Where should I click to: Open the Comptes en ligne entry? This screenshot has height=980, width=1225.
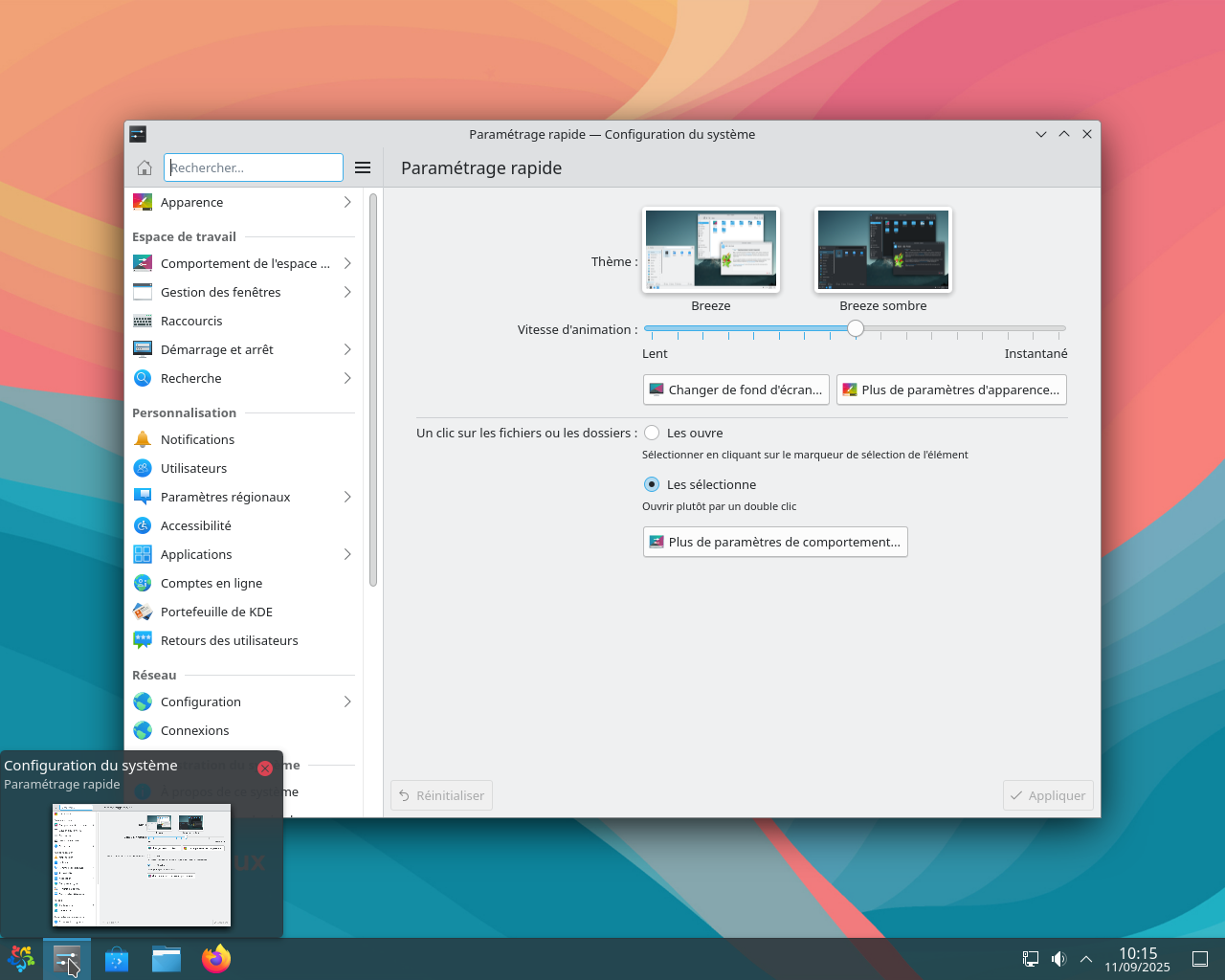click(x=244, y=583)
